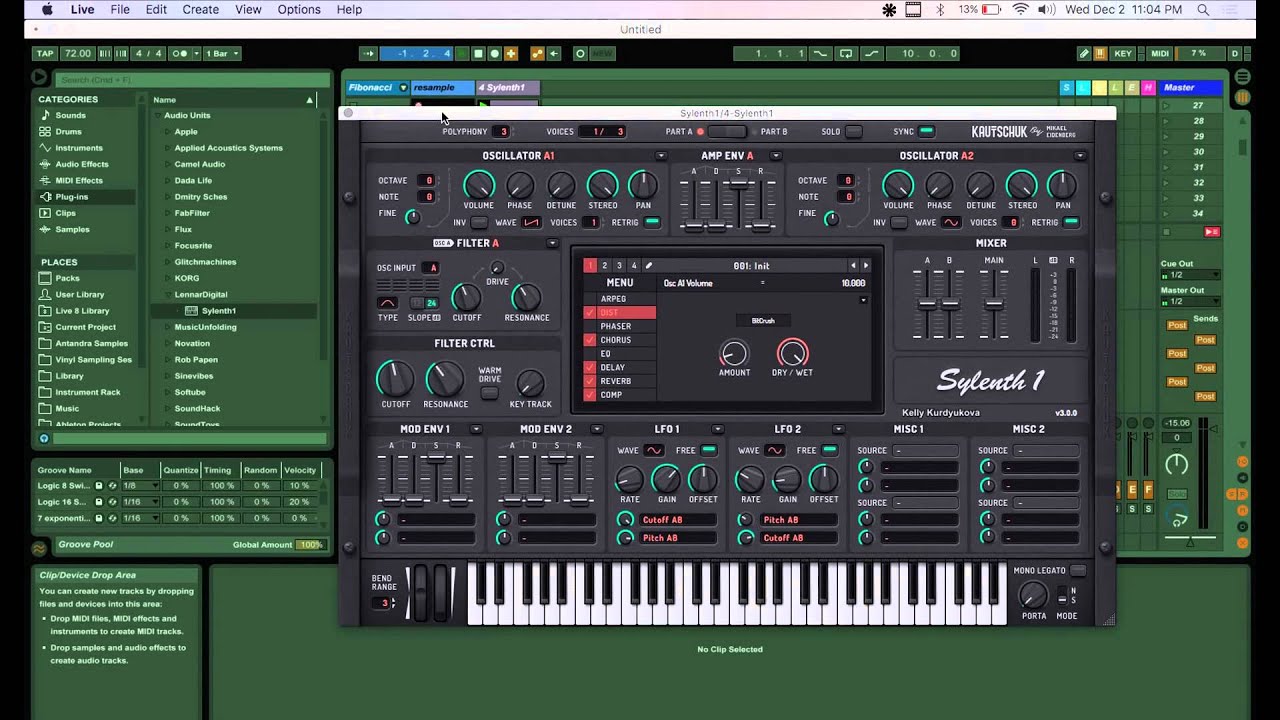Toggle the Oscillator A2 Inv switch
Viewport: 1280px width, 720px height.
click(899, 222)
